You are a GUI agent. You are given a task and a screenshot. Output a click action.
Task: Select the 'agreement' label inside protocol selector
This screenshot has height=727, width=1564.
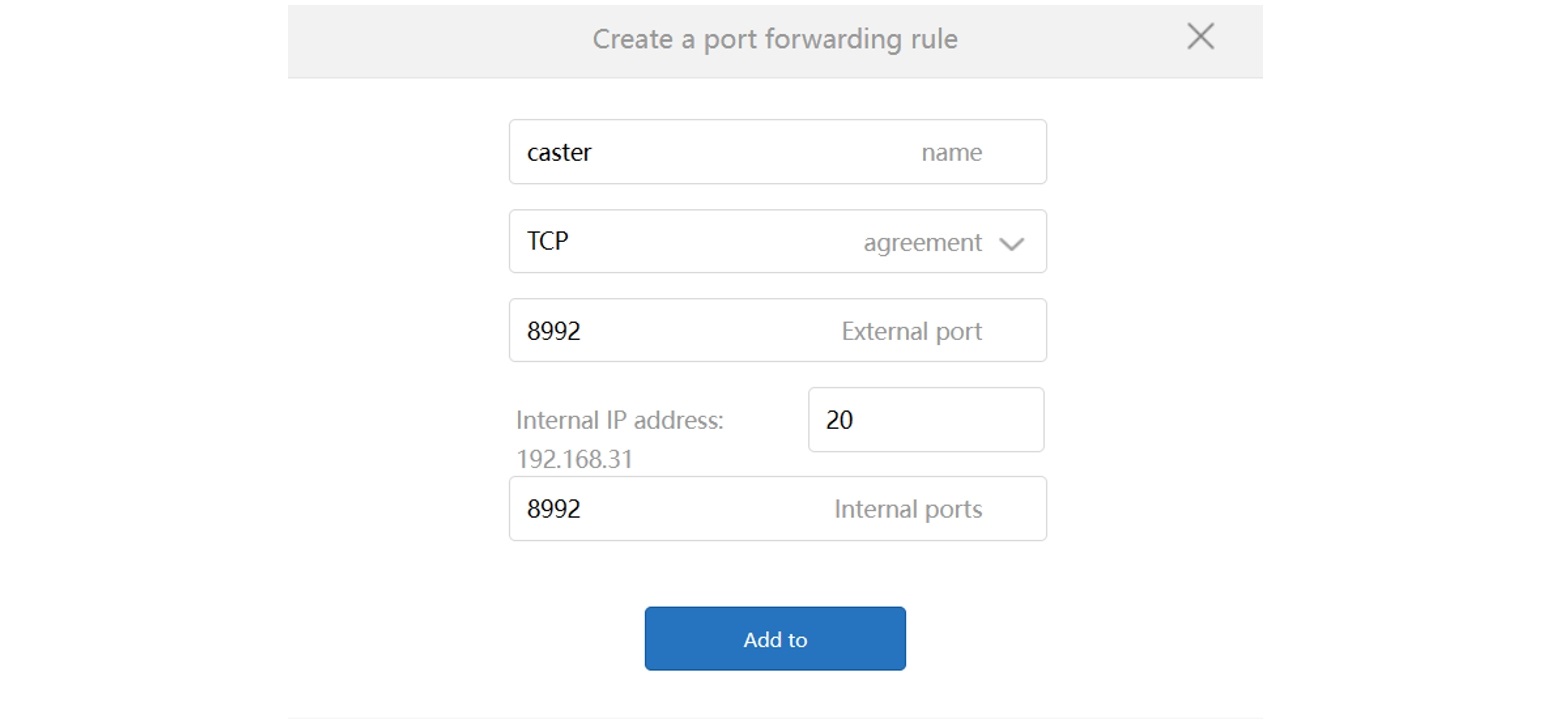click(x=922, y=242)
